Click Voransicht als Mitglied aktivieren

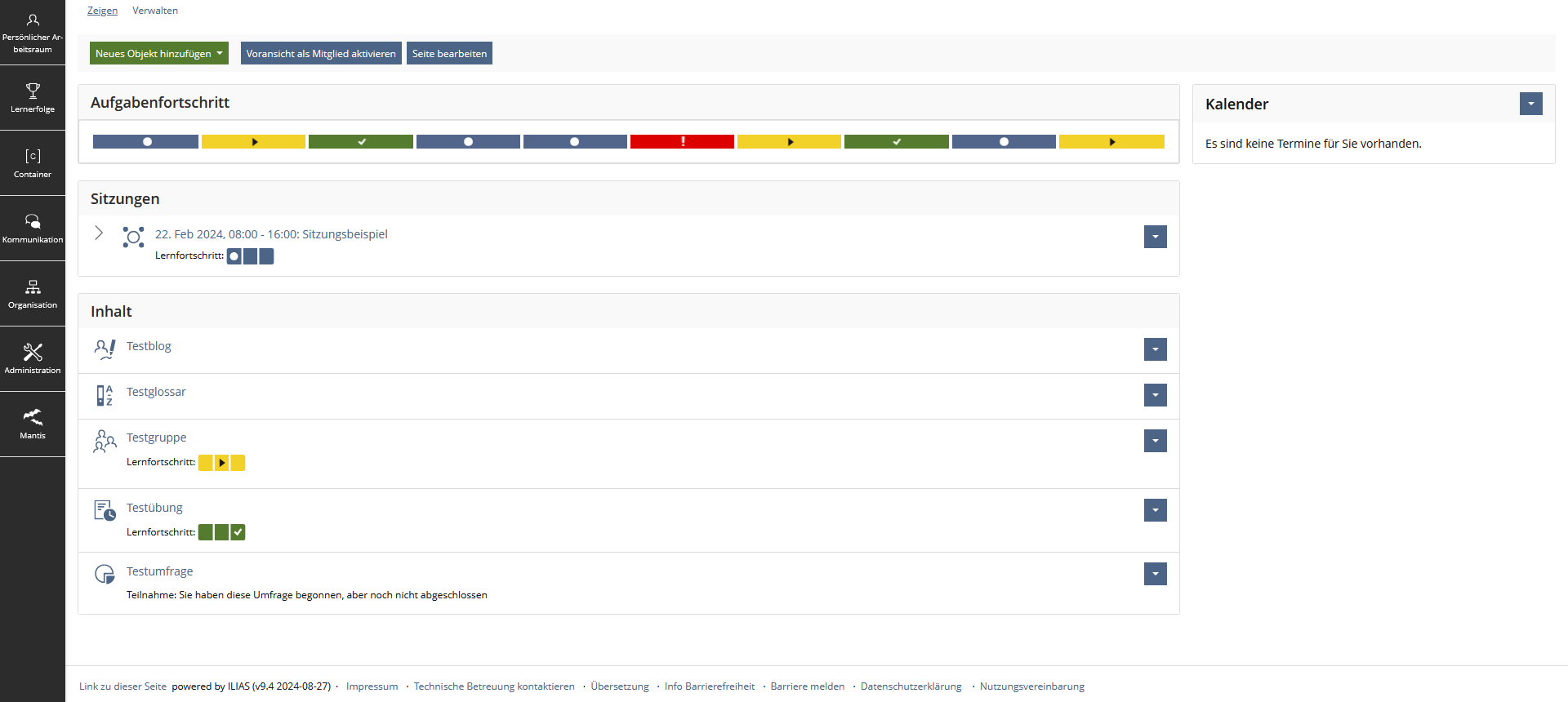(321, 53)
